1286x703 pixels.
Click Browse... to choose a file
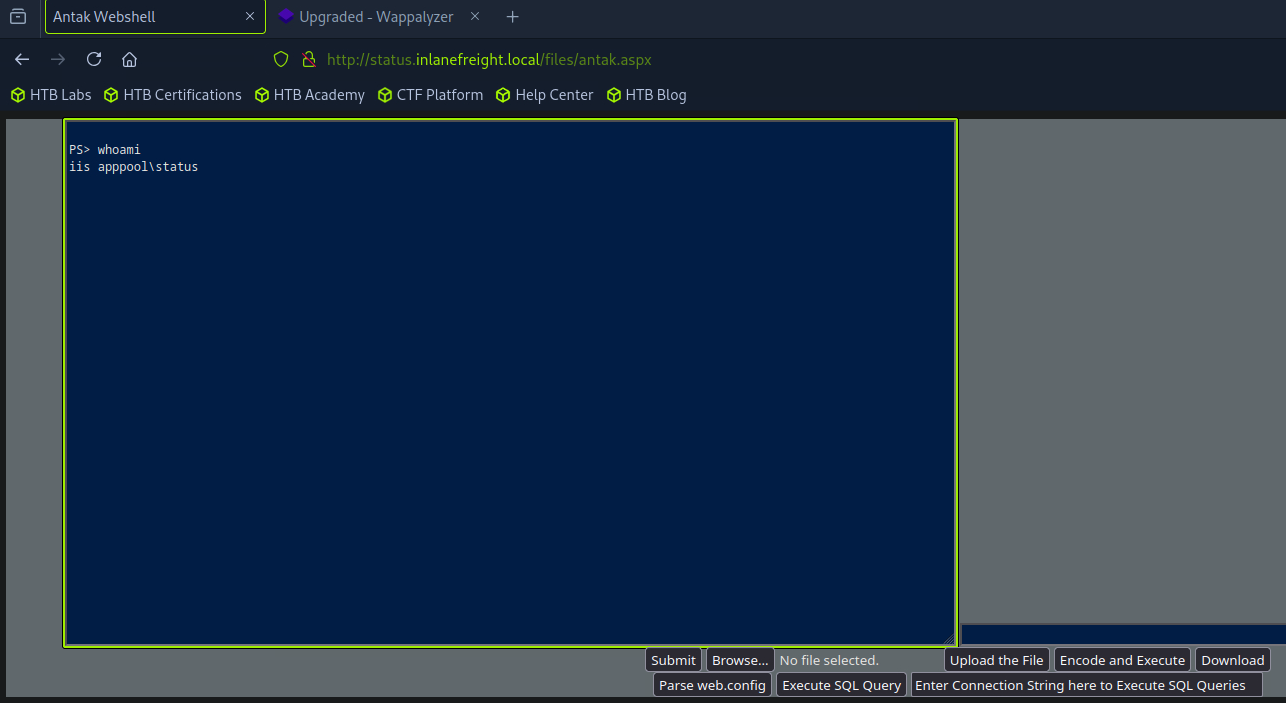pyautogui.click(x=740, y=660)
